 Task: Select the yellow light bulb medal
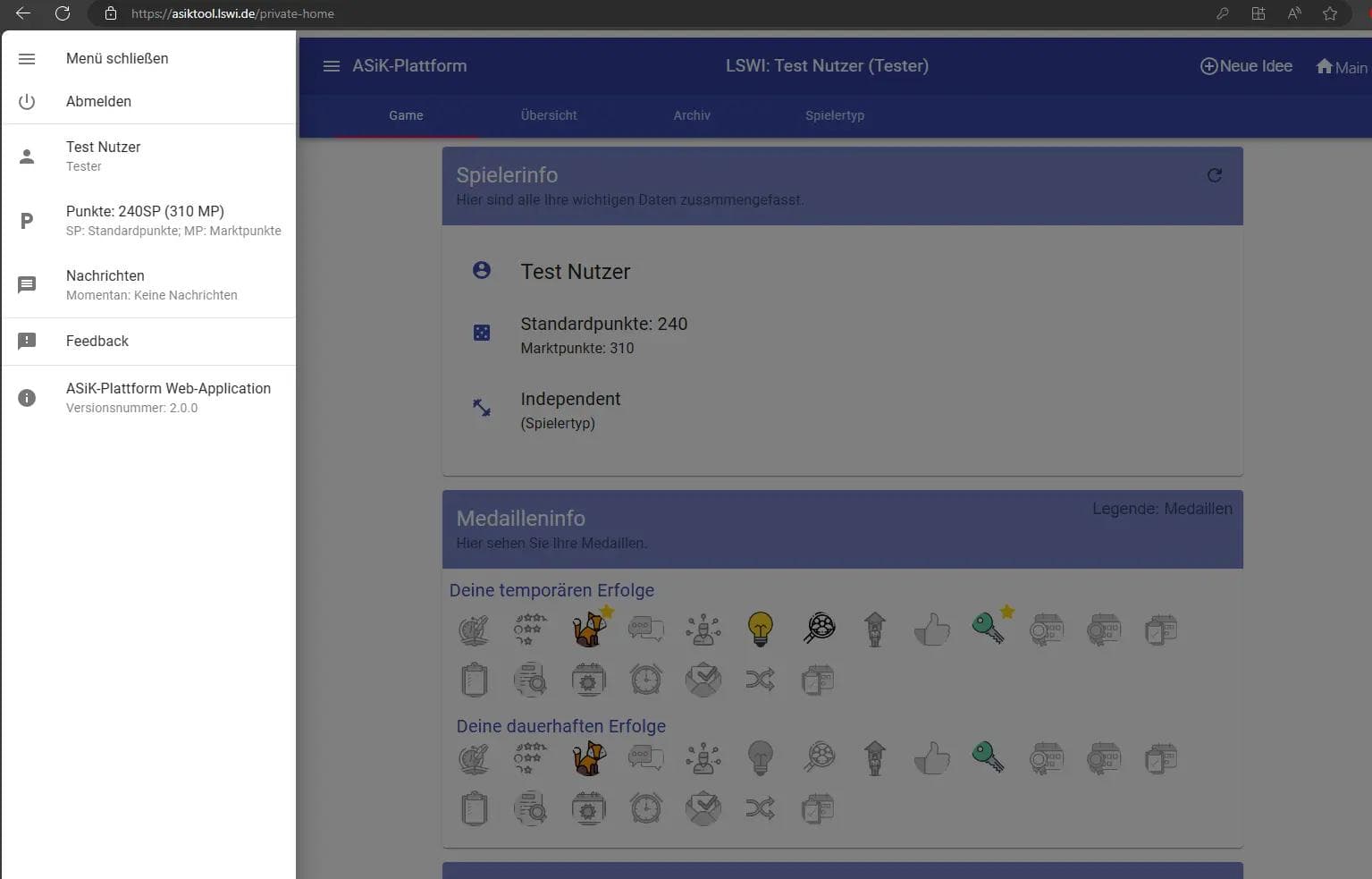click(760, 629)
